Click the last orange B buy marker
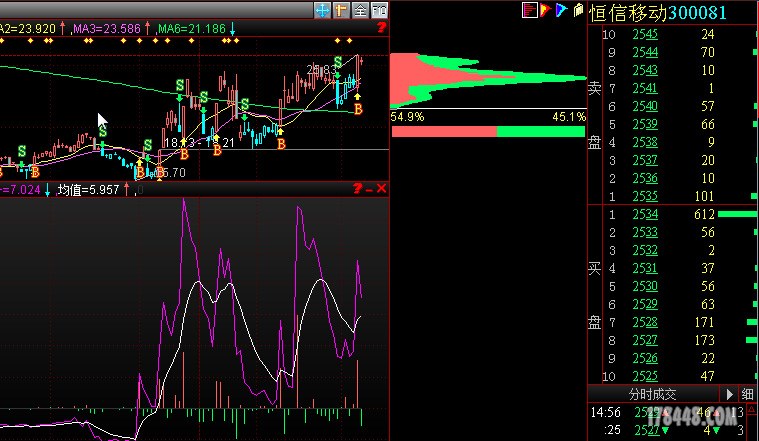This screenshot has height=441, width=759. 357,108
